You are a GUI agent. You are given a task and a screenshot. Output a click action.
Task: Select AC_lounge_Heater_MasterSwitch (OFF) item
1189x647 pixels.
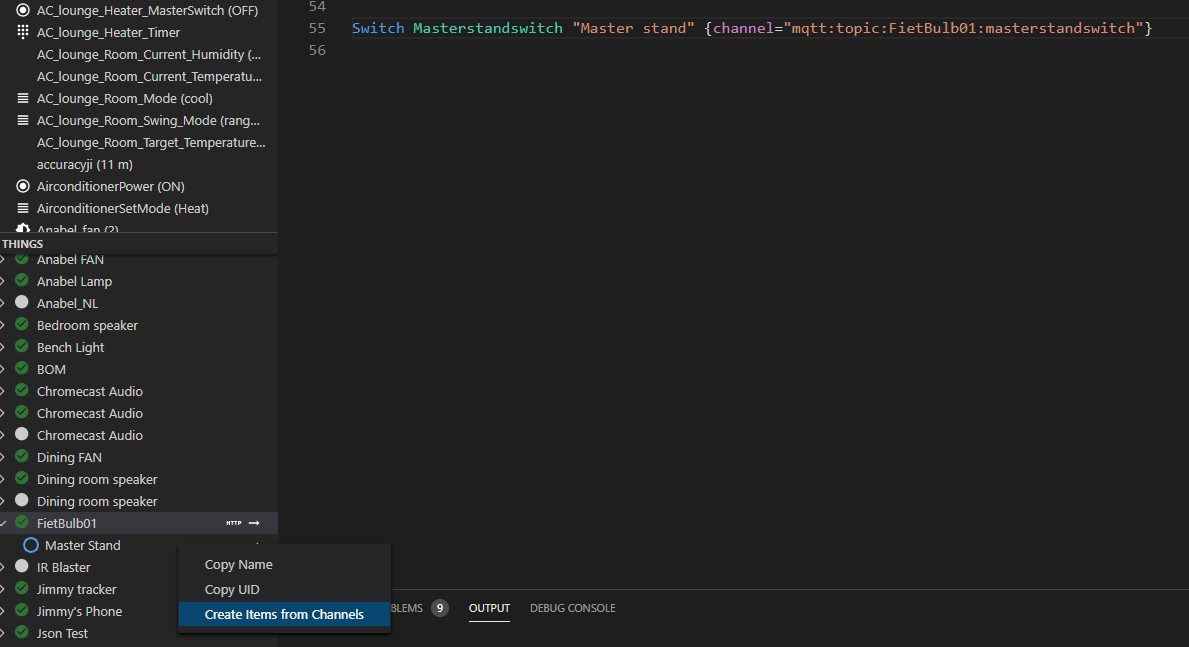coord(146,10)
